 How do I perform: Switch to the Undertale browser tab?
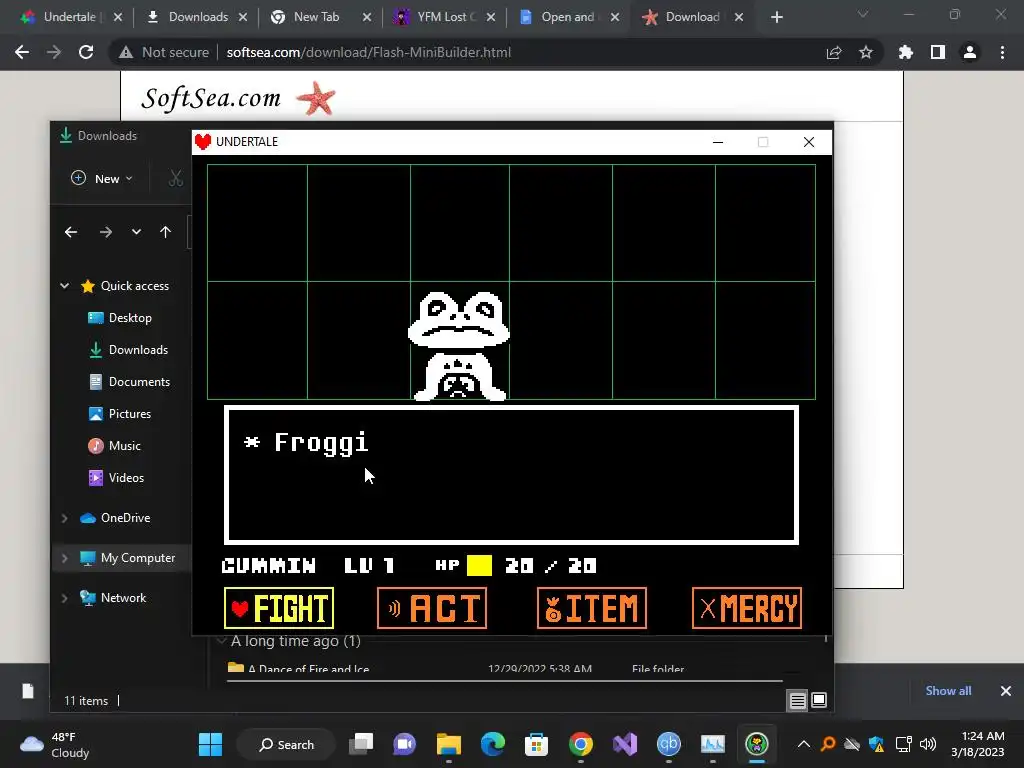coord(70,17)
